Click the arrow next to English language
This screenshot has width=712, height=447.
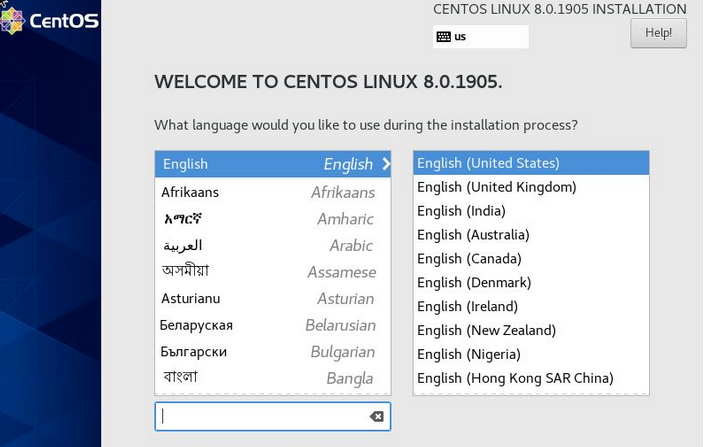click(x=386, y=164)
